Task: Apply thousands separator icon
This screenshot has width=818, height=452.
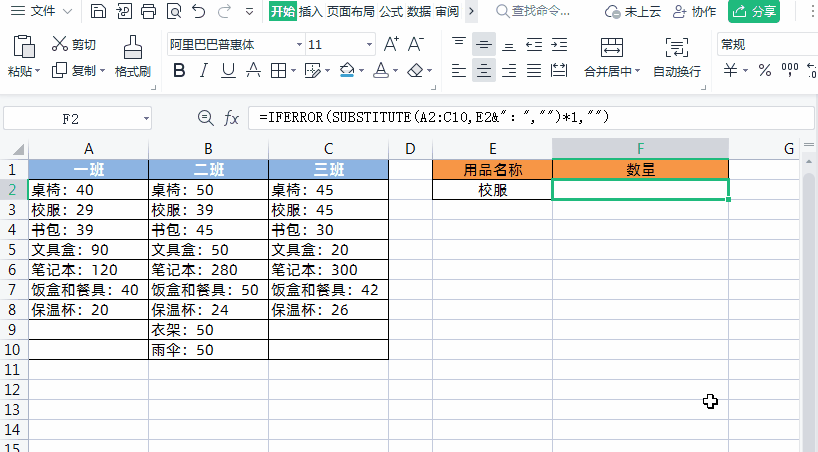Action: 789,70
